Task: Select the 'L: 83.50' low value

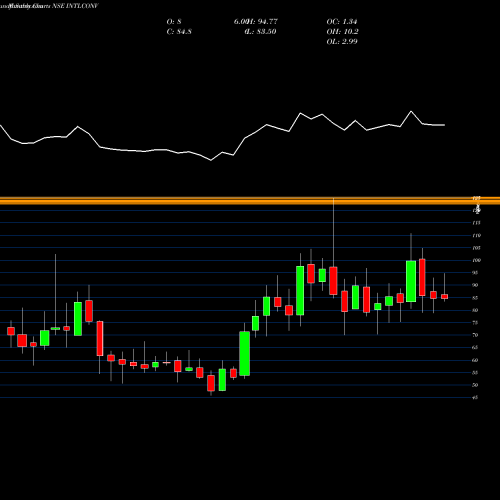Action: pyautogui.click(x=261, y=32)
